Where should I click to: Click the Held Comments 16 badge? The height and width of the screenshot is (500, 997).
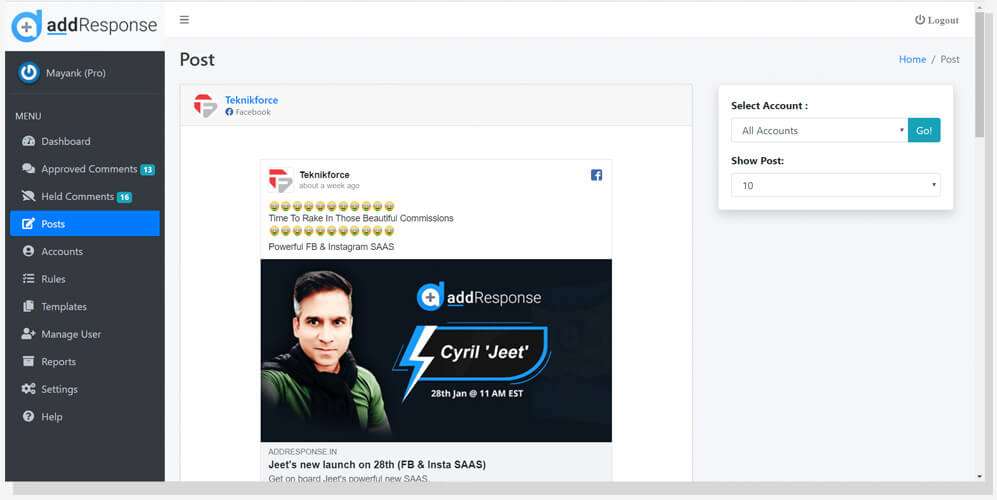coord(125,197)
